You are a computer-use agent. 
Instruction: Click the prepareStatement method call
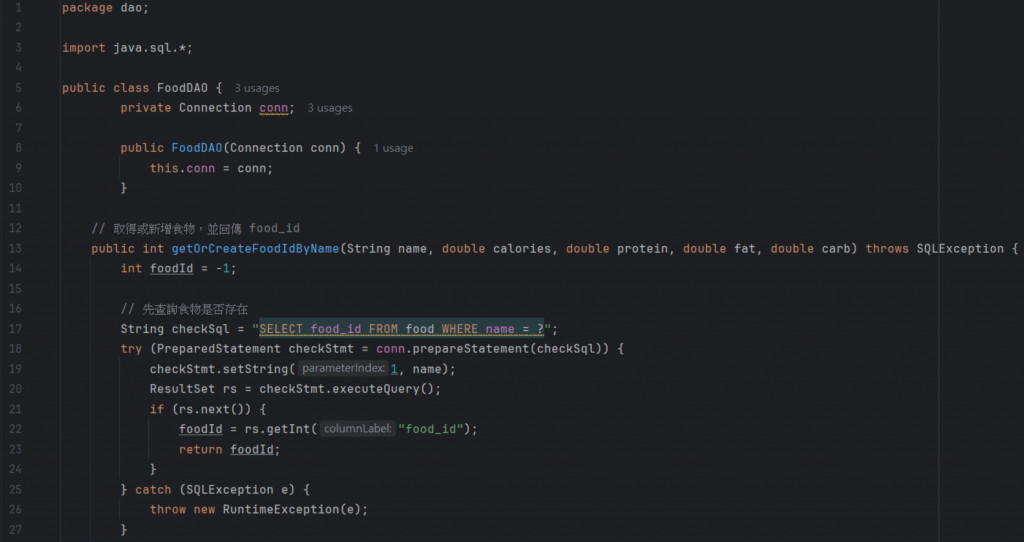[470, 349]
